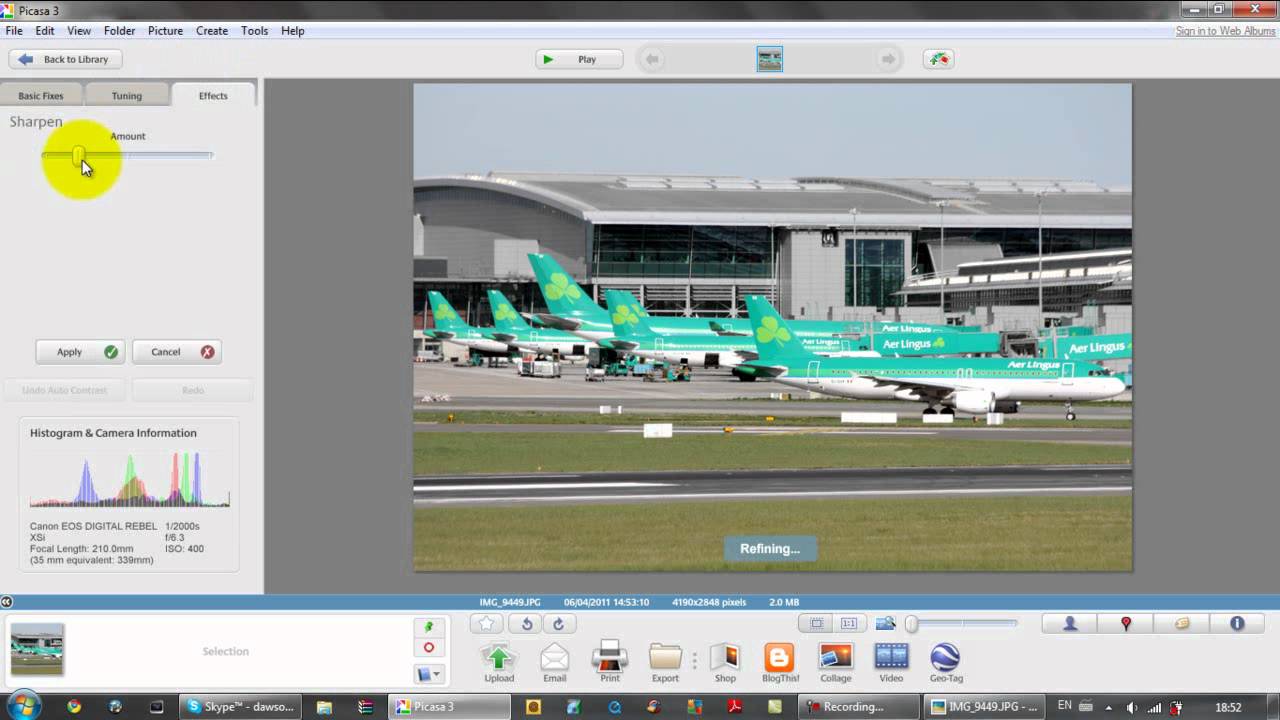1280x720 pixels.
Task: Cancel the Sharpen effect
Action: click(x=177, y=352)
